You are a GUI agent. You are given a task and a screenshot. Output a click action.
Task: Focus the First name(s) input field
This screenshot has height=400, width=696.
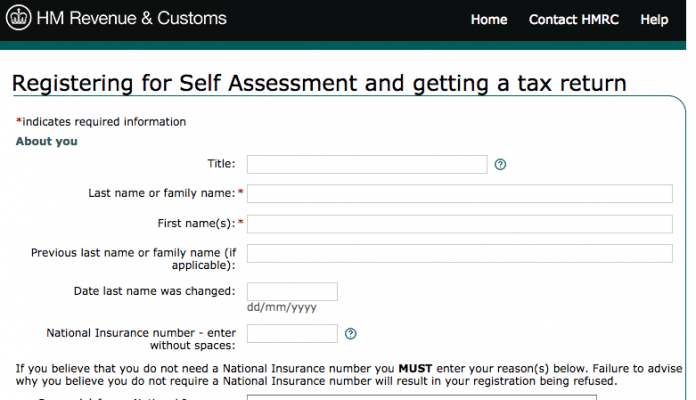(459, 224)
